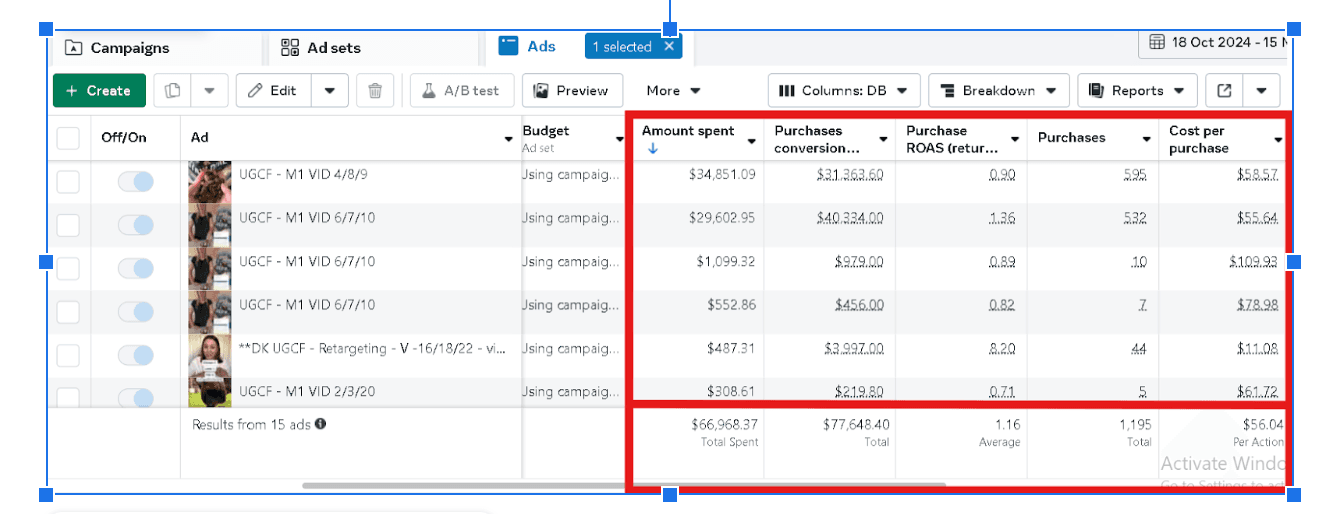
Task: Click the green Create button
Action: click(99, 90)
